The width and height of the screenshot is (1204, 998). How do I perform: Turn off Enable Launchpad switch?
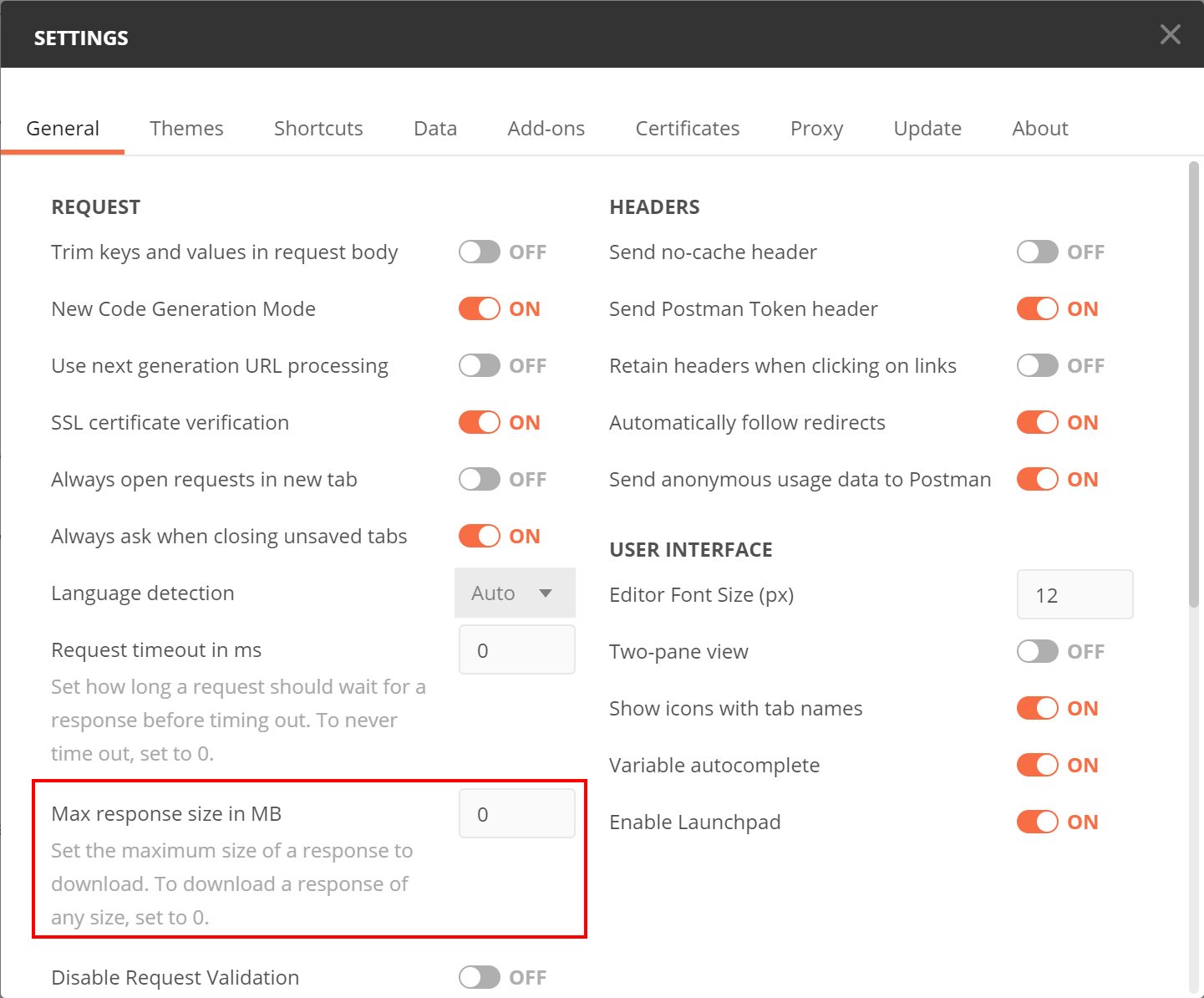click(1038, 822)
